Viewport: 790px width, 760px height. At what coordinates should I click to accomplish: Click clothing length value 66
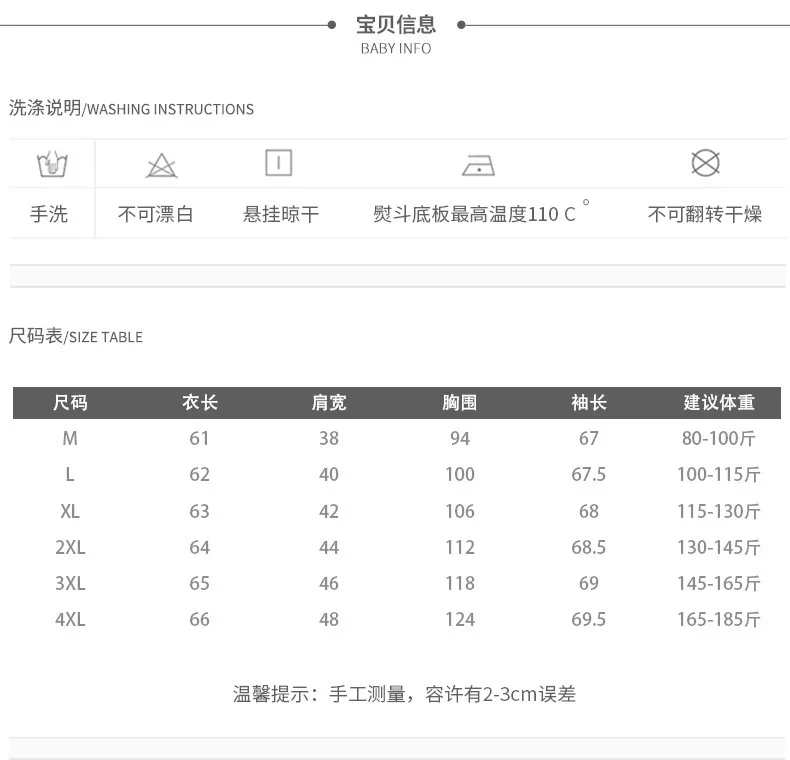pyautogui.click(x=200, y=619)
